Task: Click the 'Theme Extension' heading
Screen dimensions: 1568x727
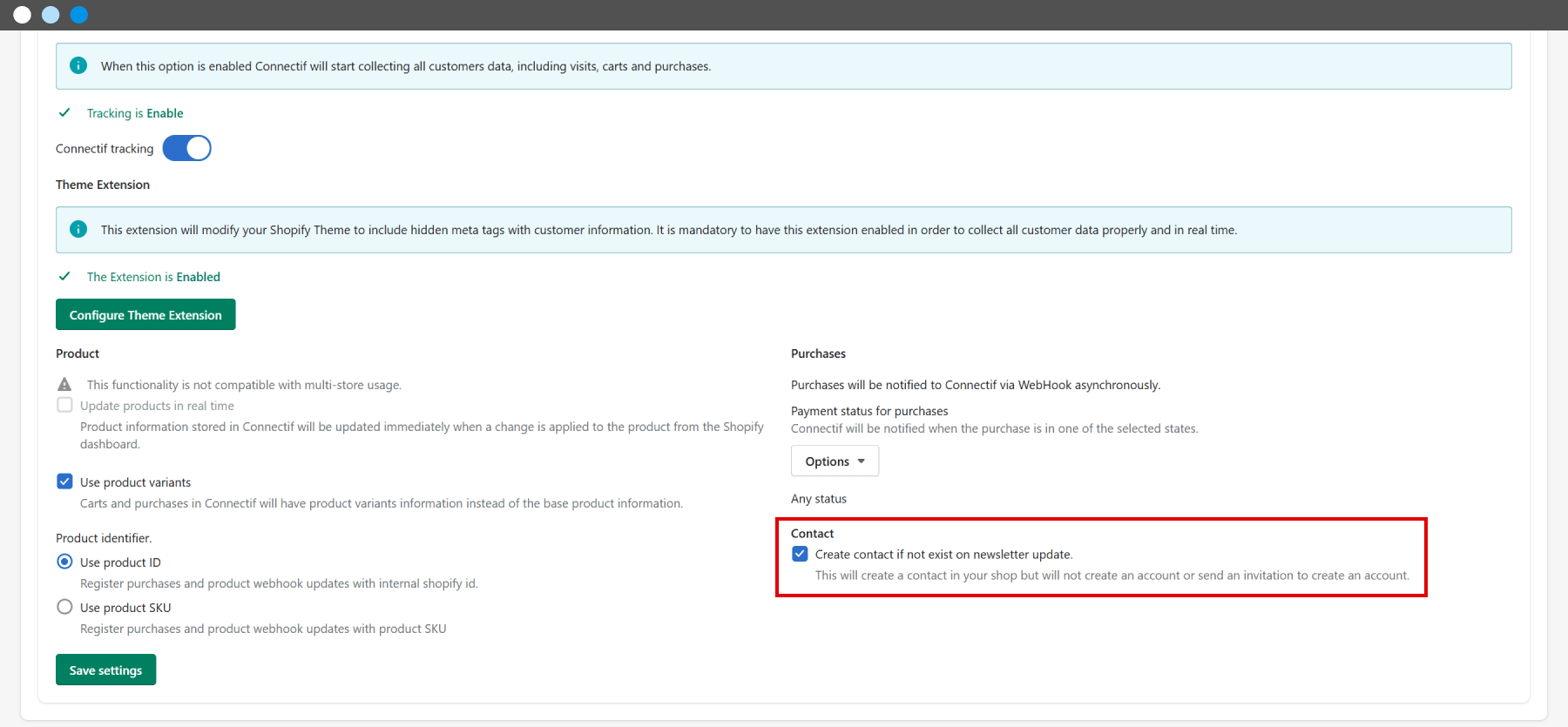Action: (103, 185)
